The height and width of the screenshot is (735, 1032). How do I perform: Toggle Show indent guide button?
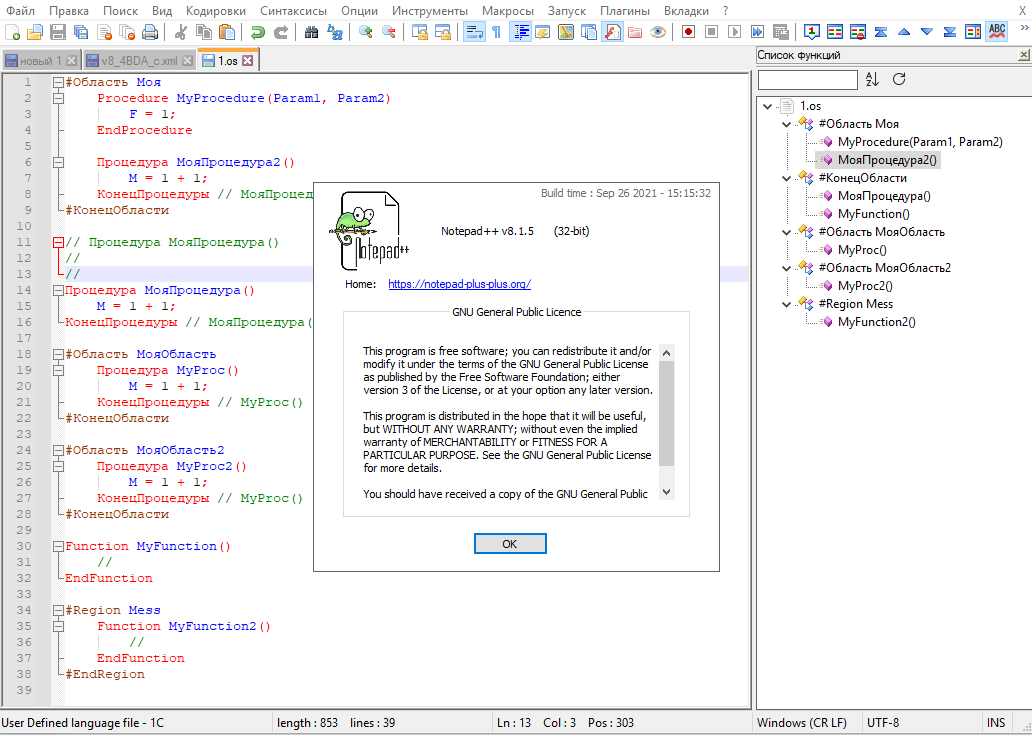(520, 32)
